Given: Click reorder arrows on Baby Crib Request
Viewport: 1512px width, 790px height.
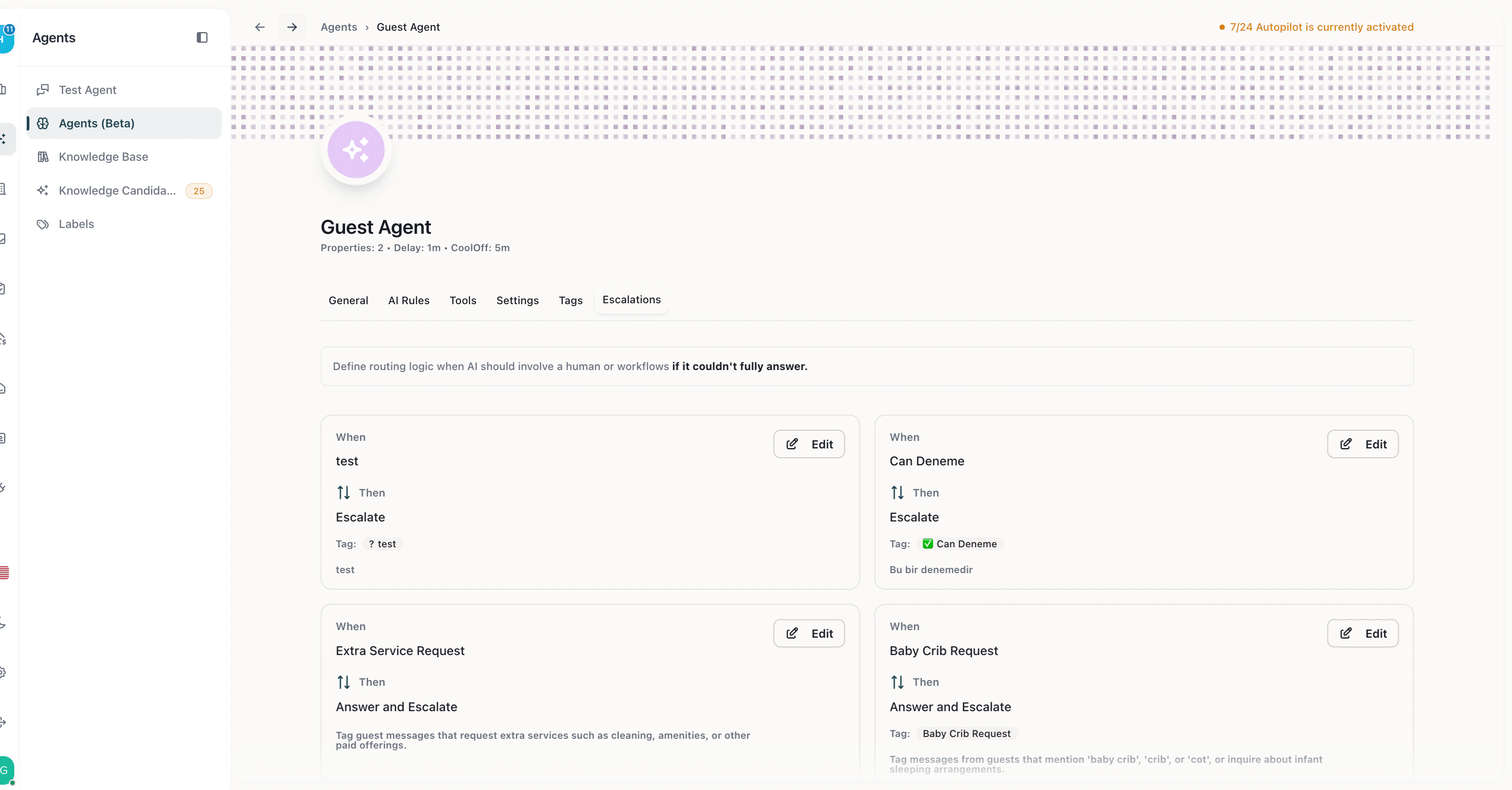Looking at the screenshot, I should tap(897, 682).
